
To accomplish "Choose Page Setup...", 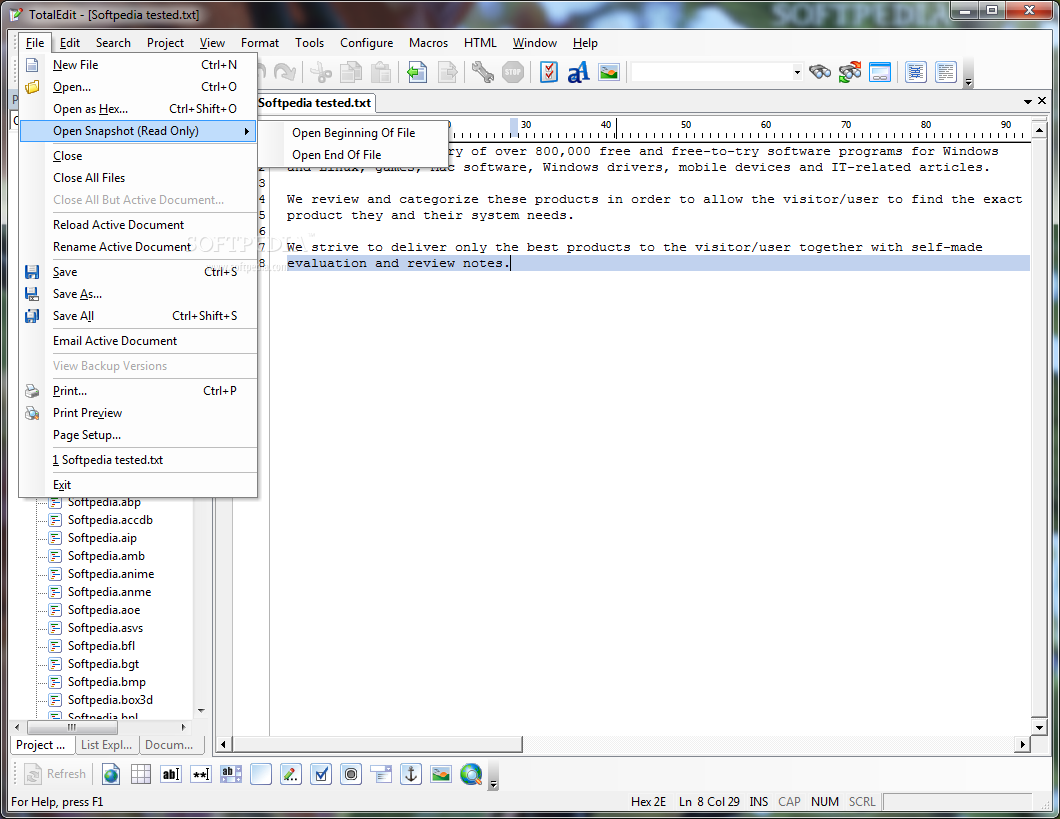I will click(x=139, y=435).
